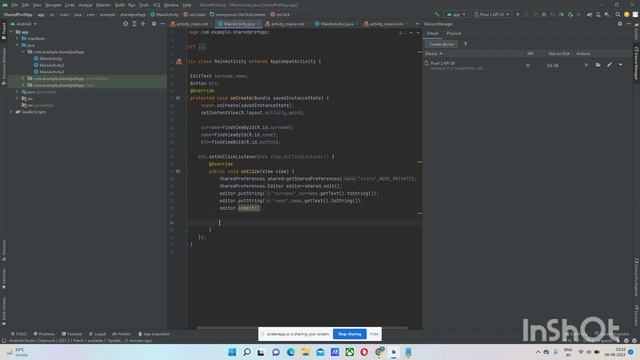This screenshot has height=360, width=640.
Task: Open the Project view Android dropdown
Action: (x=24, y=24)
